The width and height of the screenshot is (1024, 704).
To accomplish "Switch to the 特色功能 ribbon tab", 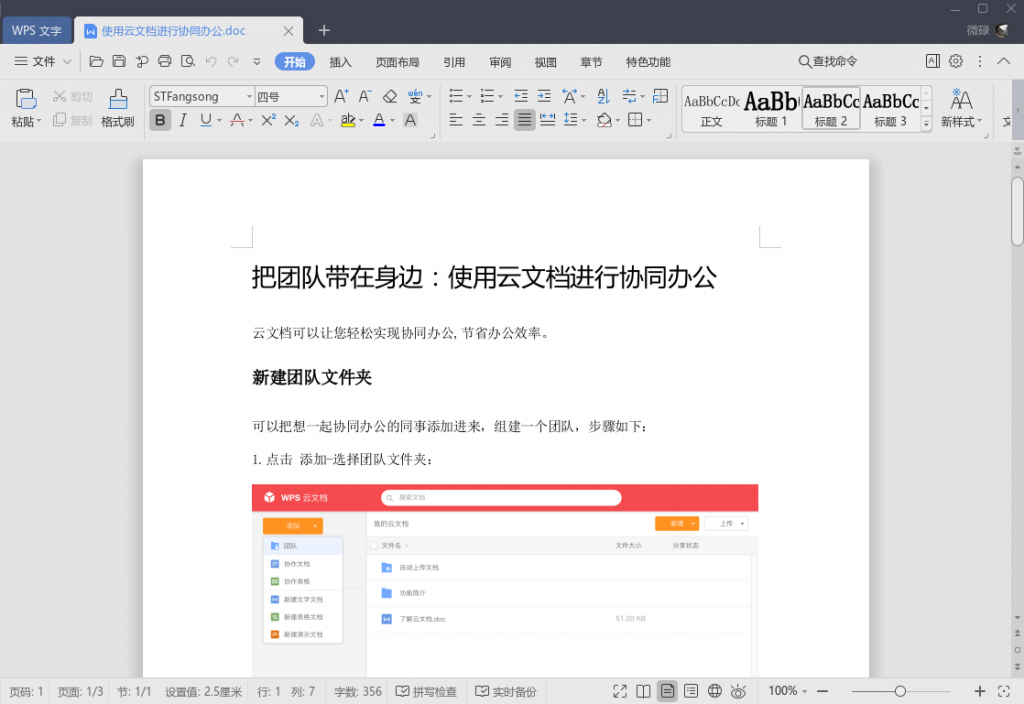I will pos(648,62).
